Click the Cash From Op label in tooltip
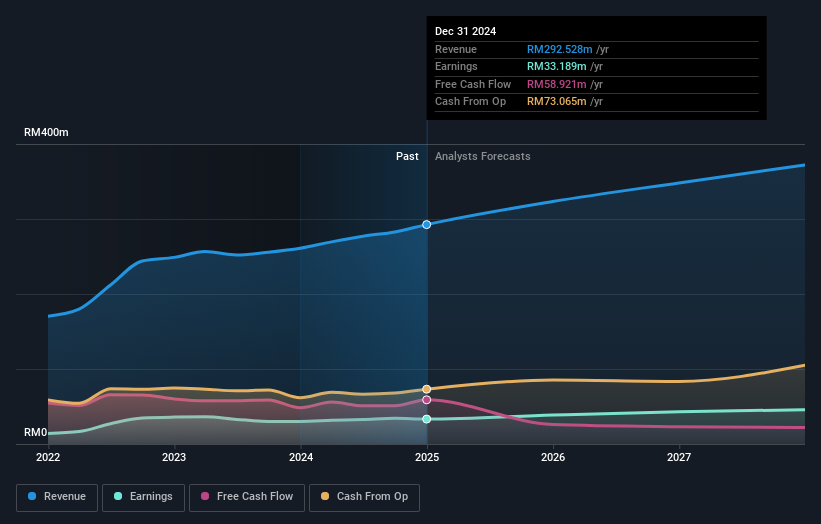This screenshot has height=524, width=821. pos(471,102)
